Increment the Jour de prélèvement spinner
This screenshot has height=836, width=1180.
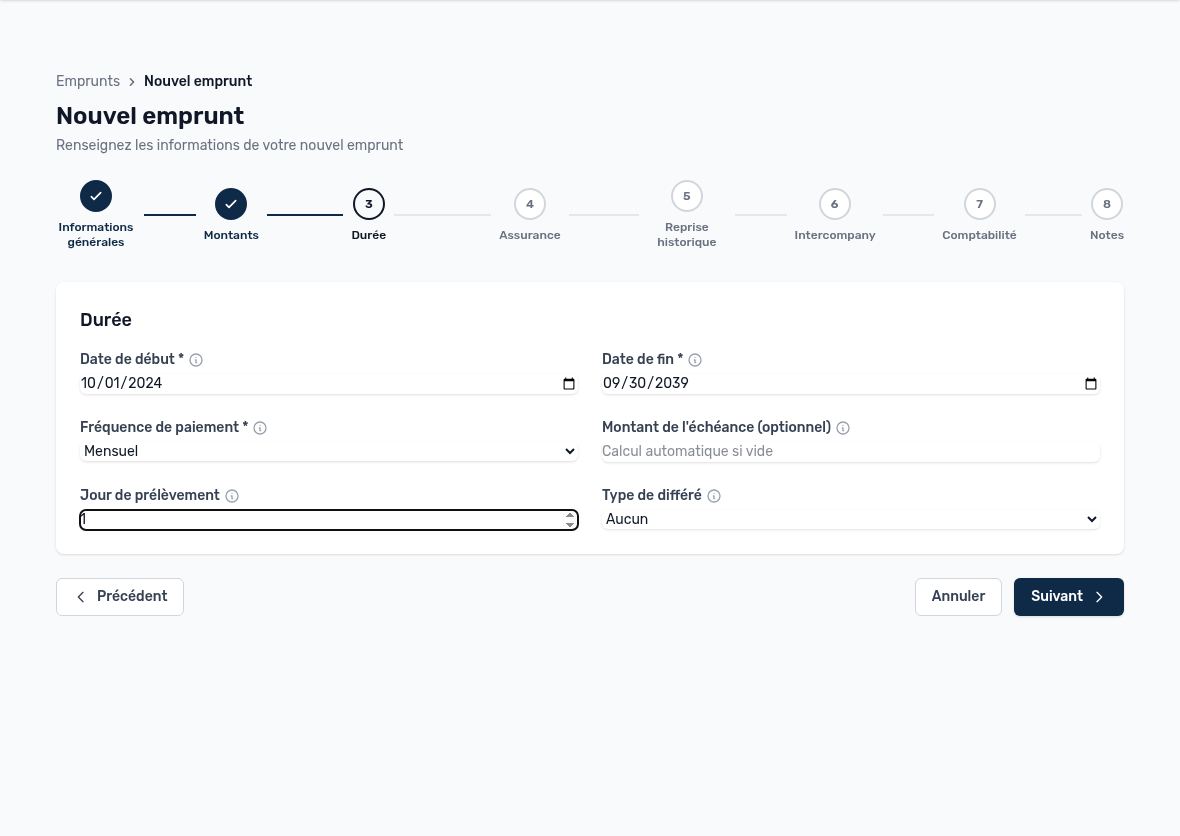pos(570,515)
